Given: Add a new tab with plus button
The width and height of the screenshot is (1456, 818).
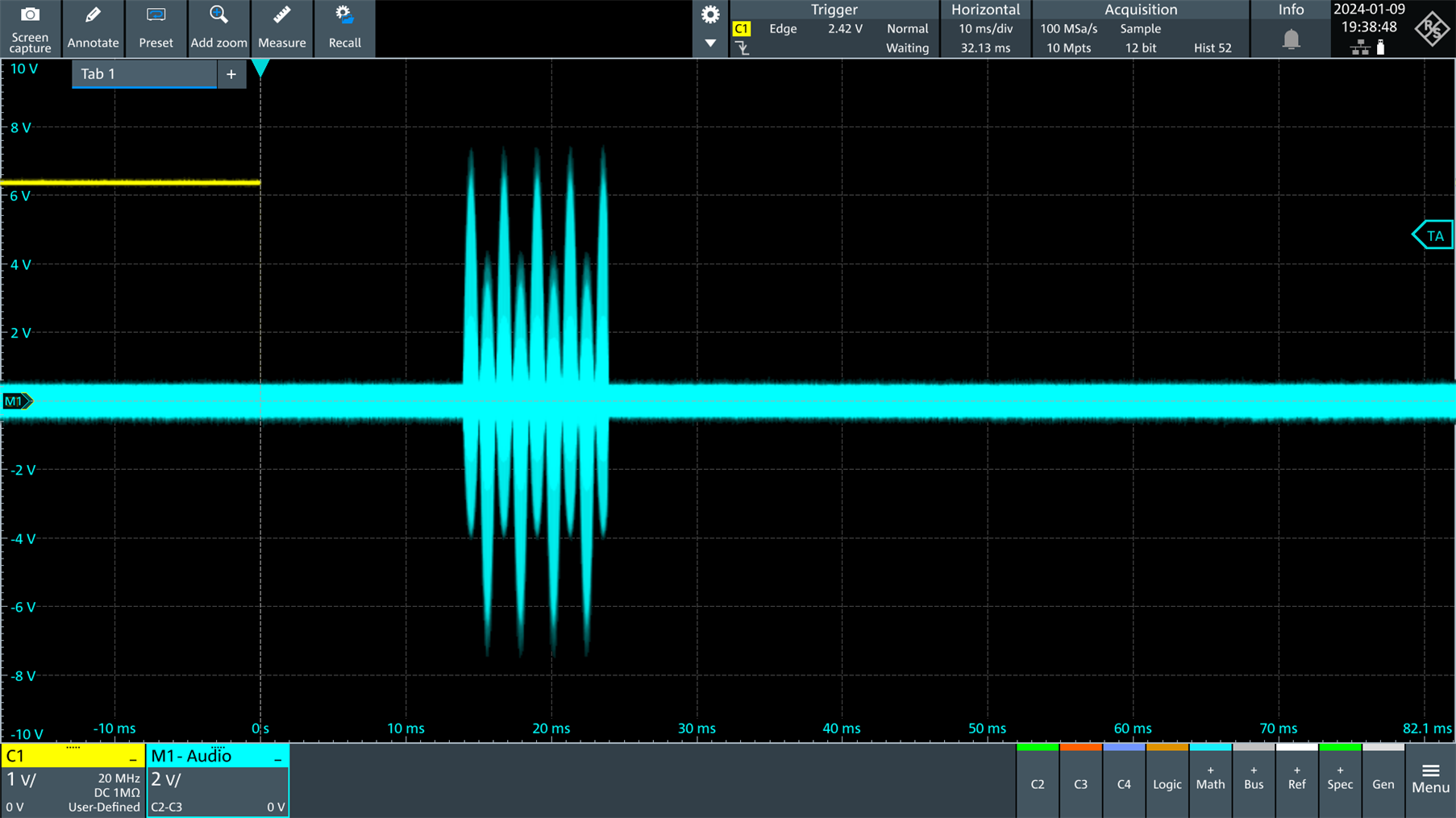Looking at the screenshot, I should tap(231, 74).
